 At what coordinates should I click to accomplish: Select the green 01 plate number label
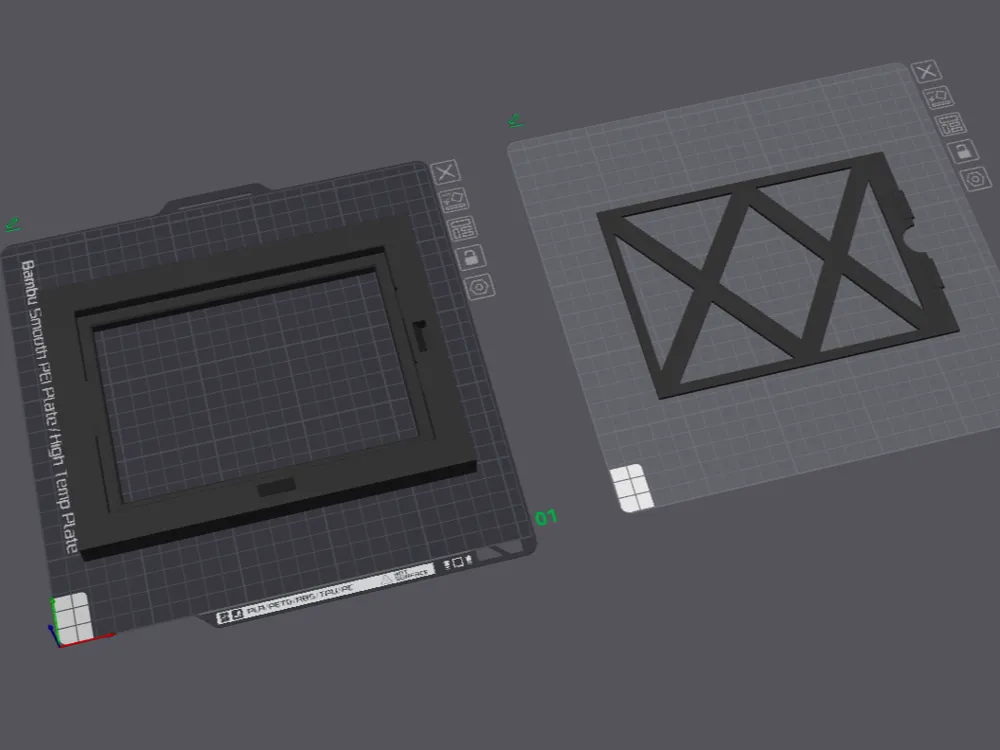[x=547, y=517]
